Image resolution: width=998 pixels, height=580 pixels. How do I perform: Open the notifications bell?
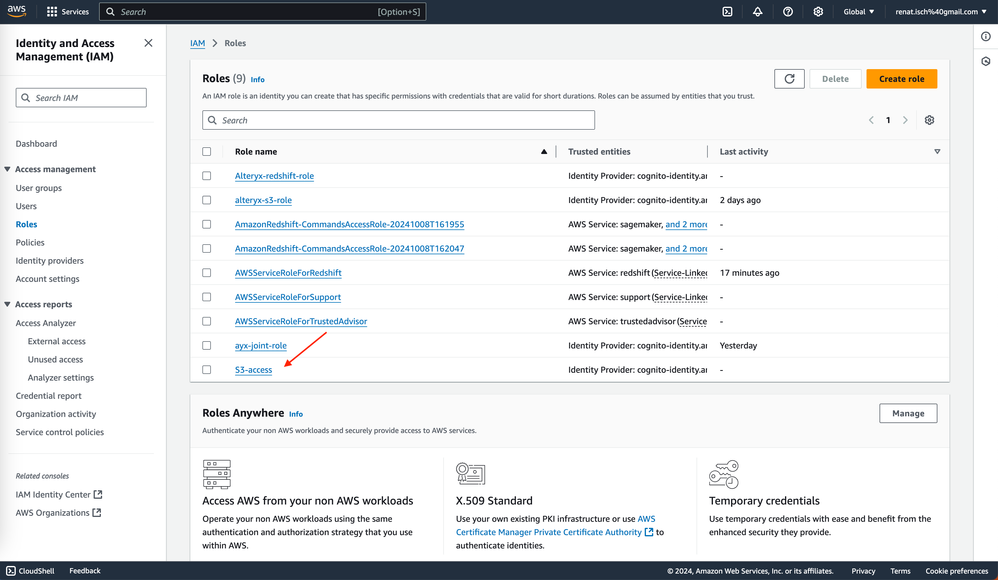coord(757,11)
